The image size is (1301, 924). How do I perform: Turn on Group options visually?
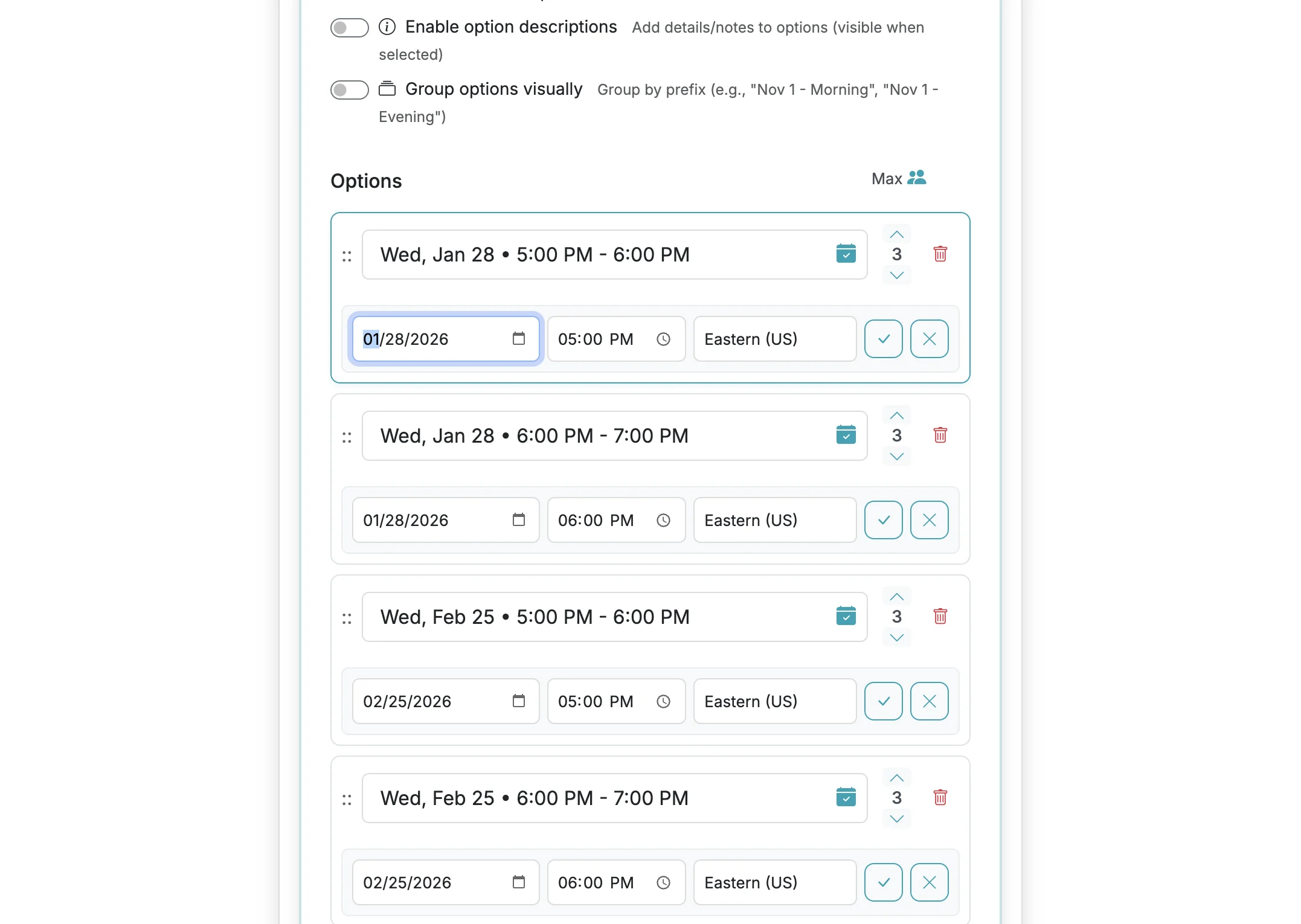(349, 89)
